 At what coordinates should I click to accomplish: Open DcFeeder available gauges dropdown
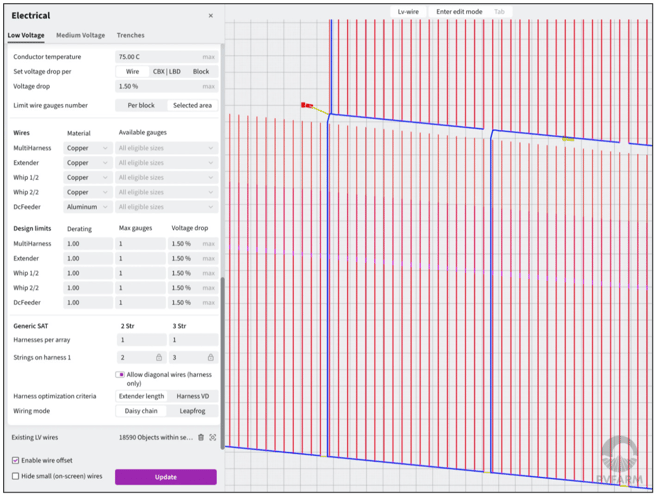(x=166, y=207)
